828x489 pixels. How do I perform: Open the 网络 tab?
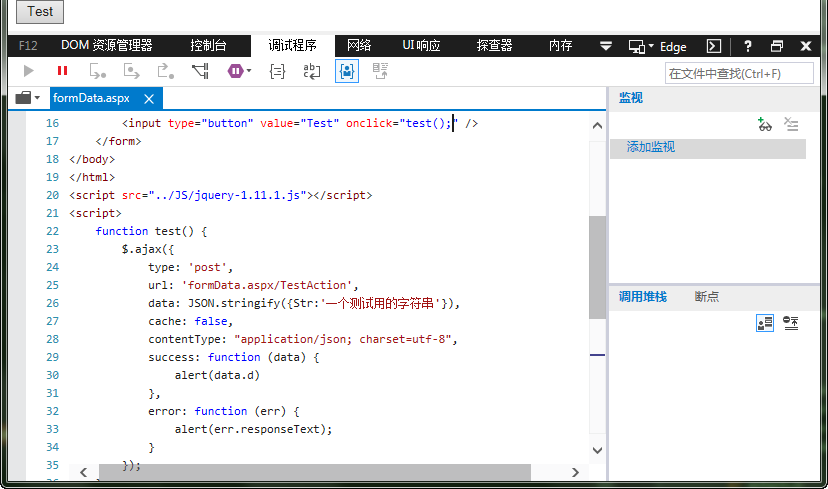point(359,45)
